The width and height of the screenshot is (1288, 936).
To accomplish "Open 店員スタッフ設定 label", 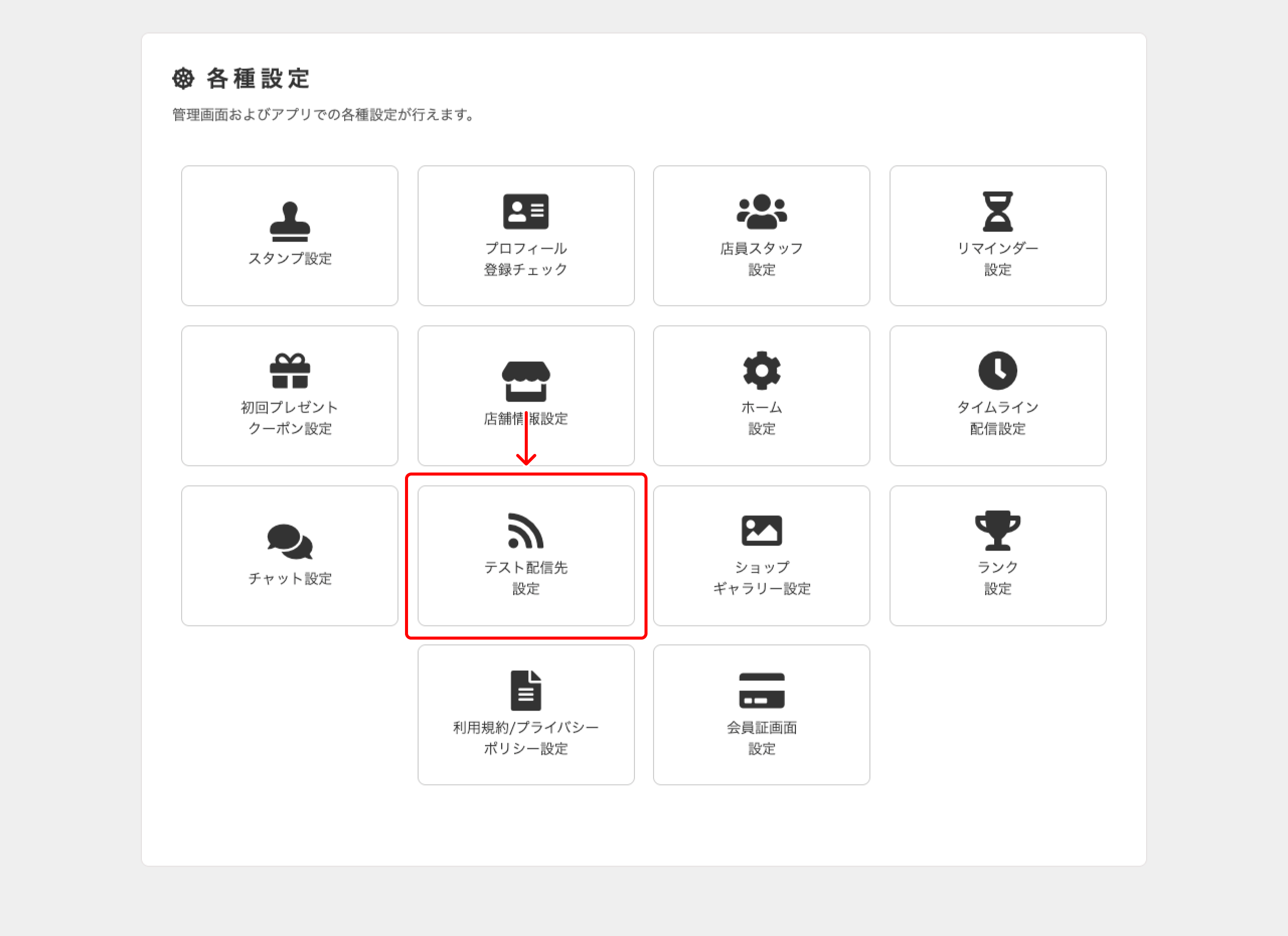I will (762, 259).
